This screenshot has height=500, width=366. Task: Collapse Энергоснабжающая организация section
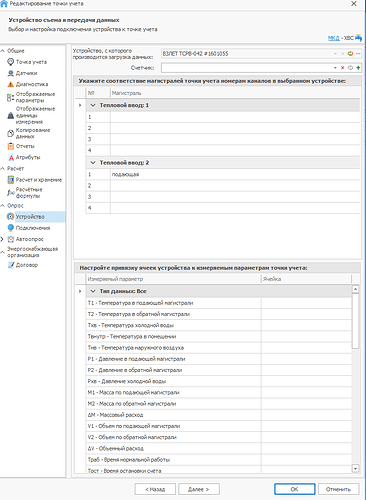(3, 252)
